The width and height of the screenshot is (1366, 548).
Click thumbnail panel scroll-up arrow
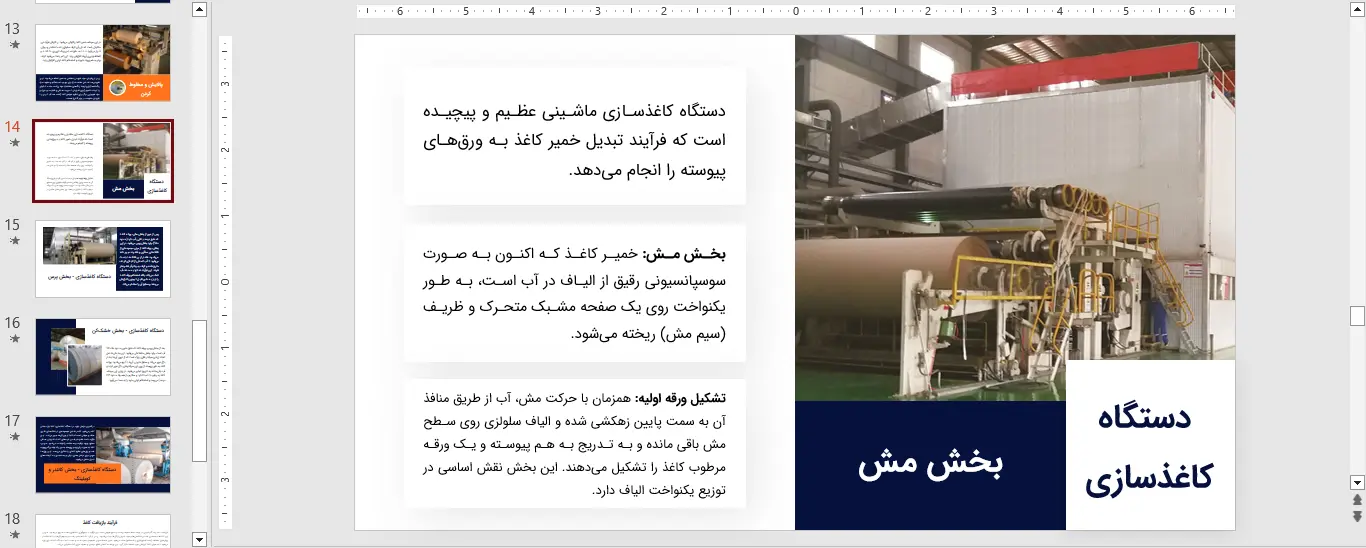[199, 10]
